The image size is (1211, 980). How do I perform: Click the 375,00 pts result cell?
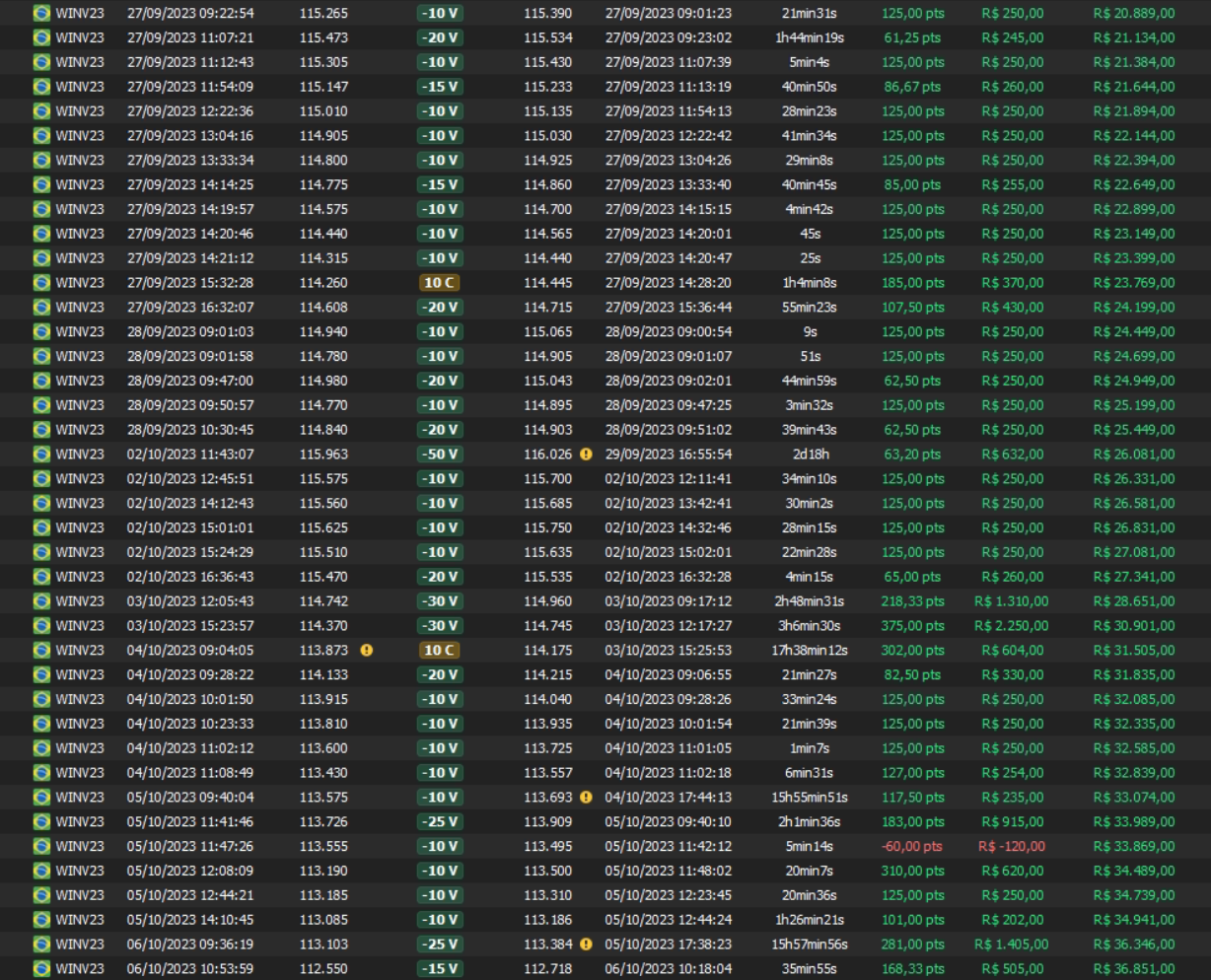[912, 626]
